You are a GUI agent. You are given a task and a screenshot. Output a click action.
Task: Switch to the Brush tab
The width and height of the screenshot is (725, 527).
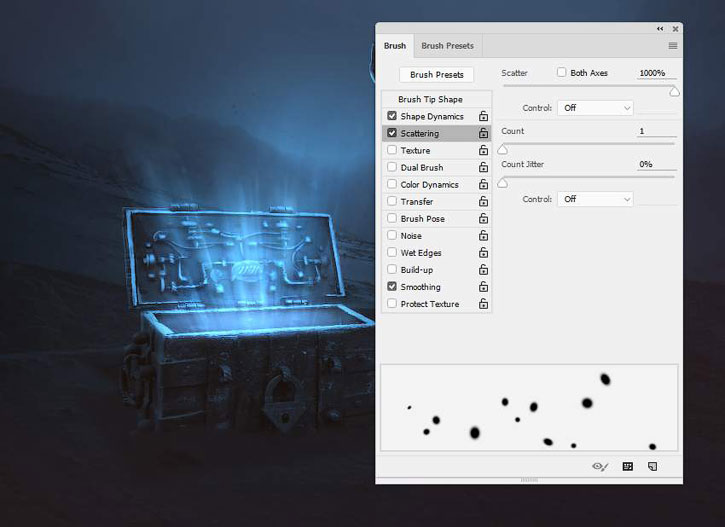click(394, 46)
